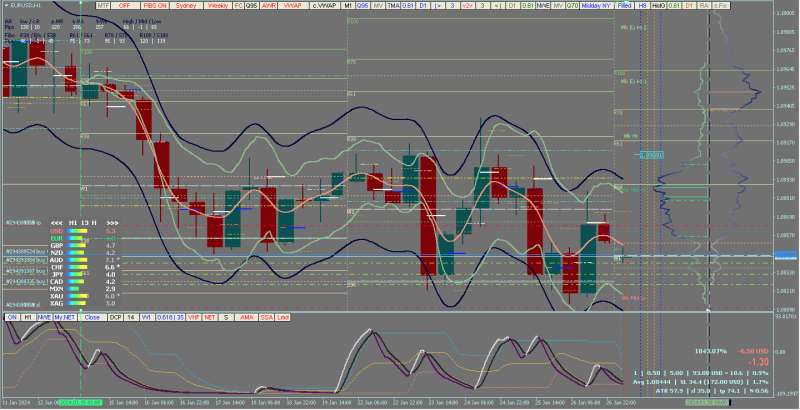This screenshot has width=800, height=410.
Task: Click the CHF row label
Action: 57,267
